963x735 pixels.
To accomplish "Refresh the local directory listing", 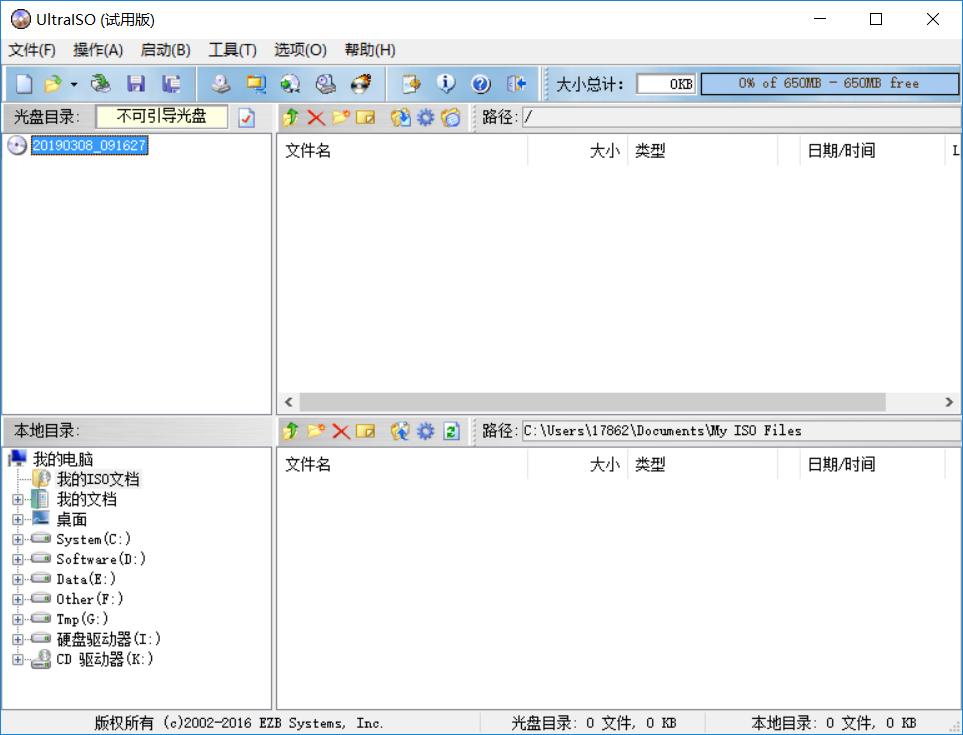I will pyautogui.click(x=450, y=430).
